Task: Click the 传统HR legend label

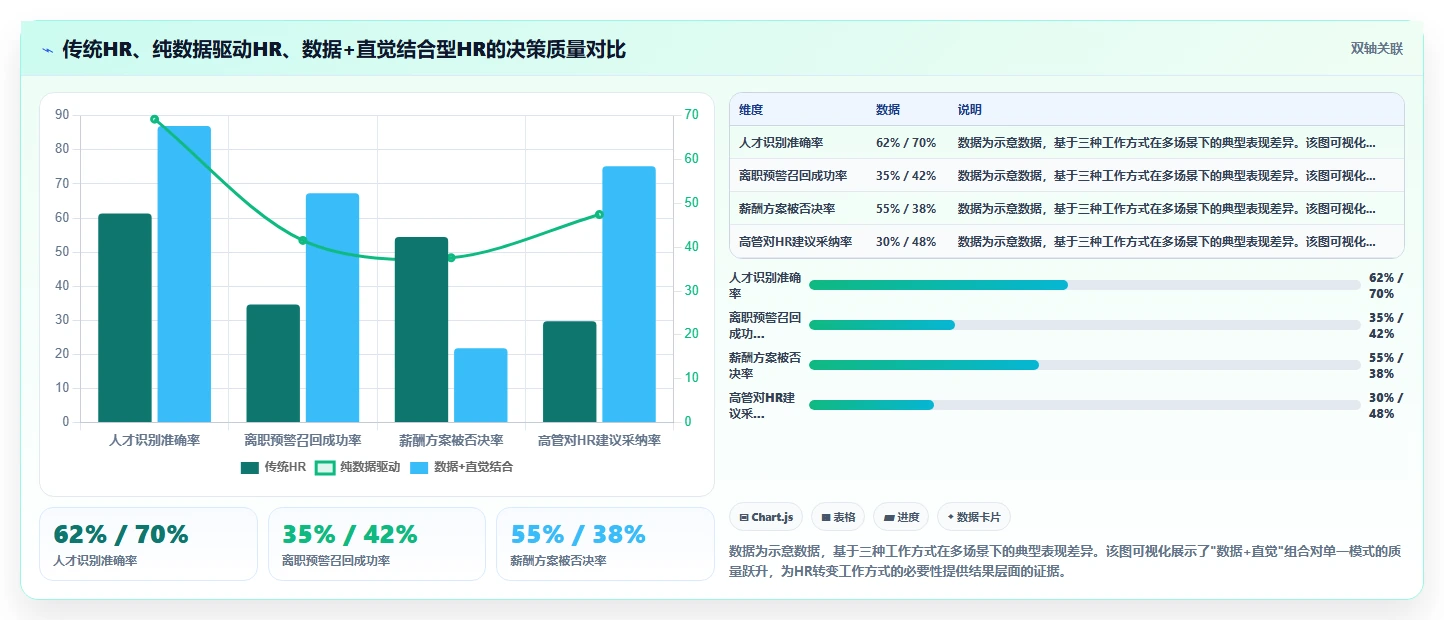Action: 285,467
